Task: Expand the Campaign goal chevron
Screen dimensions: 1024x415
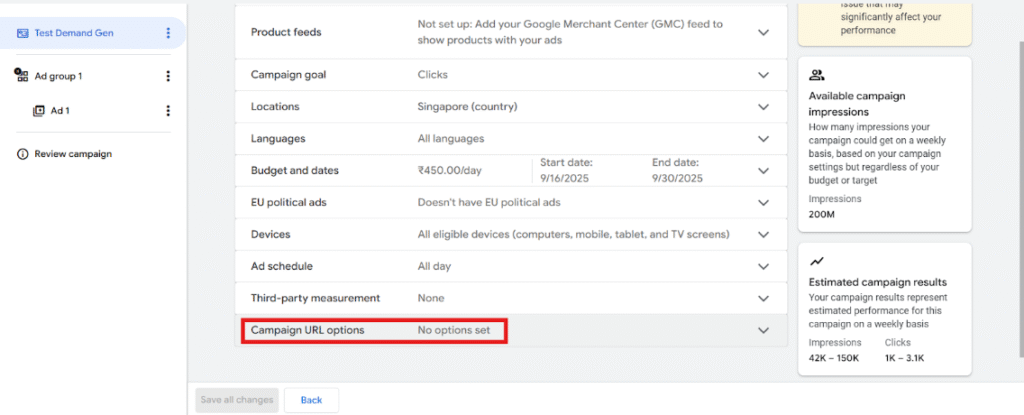Action: point(764,75)
